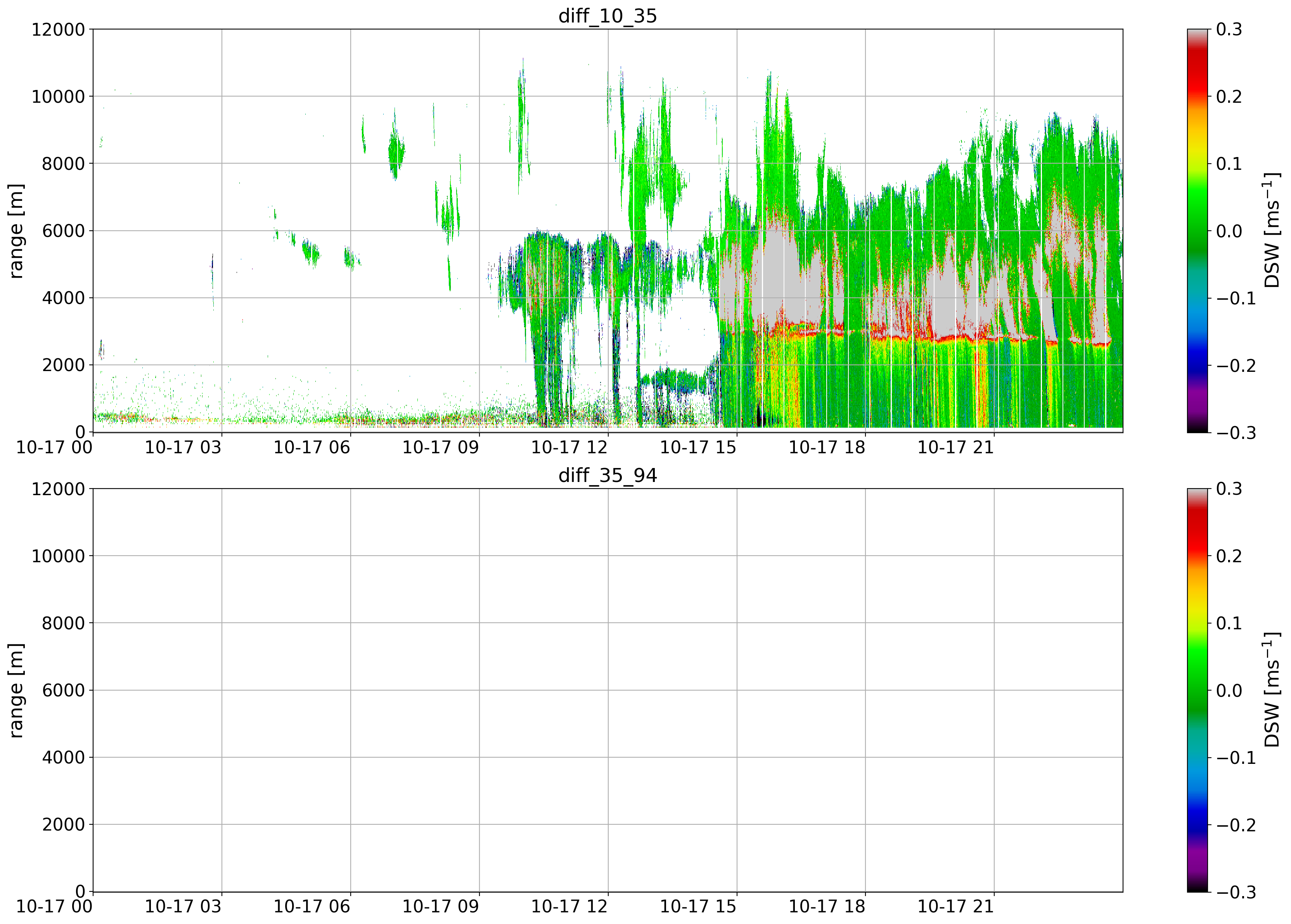
Task: Select the "range [m]" label of diff_10_35 plot
Action: (x=17, y=230)
